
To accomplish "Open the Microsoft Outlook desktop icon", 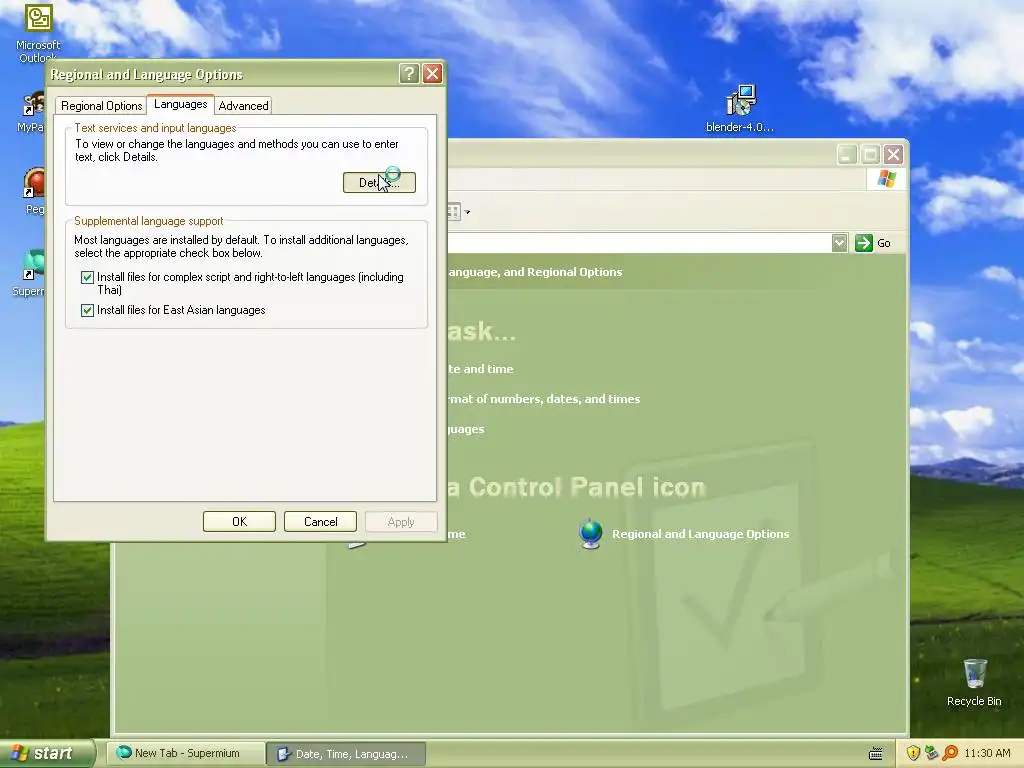I will pyautogui.click(x=38, y=33).
